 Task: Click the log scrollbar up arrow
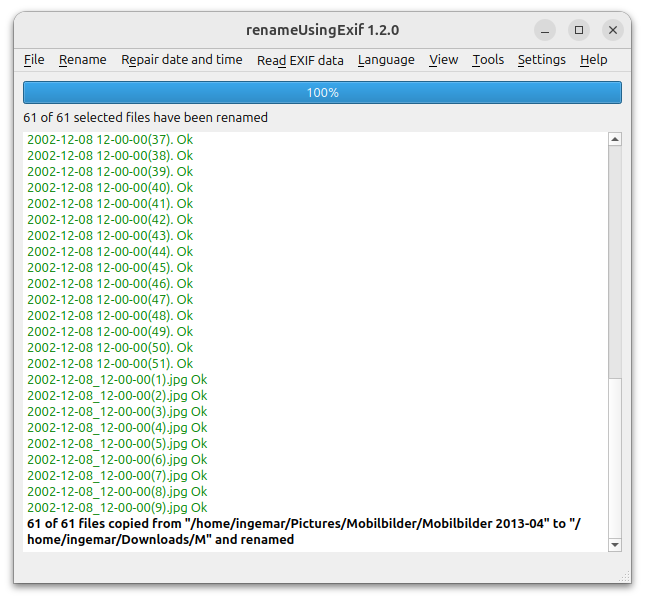tap(615, 139)
